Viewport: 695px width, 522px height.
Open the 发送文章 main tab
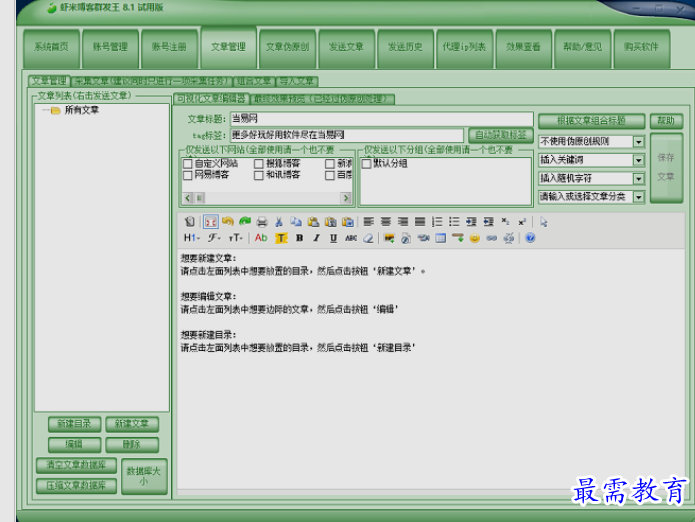(346, 48)
